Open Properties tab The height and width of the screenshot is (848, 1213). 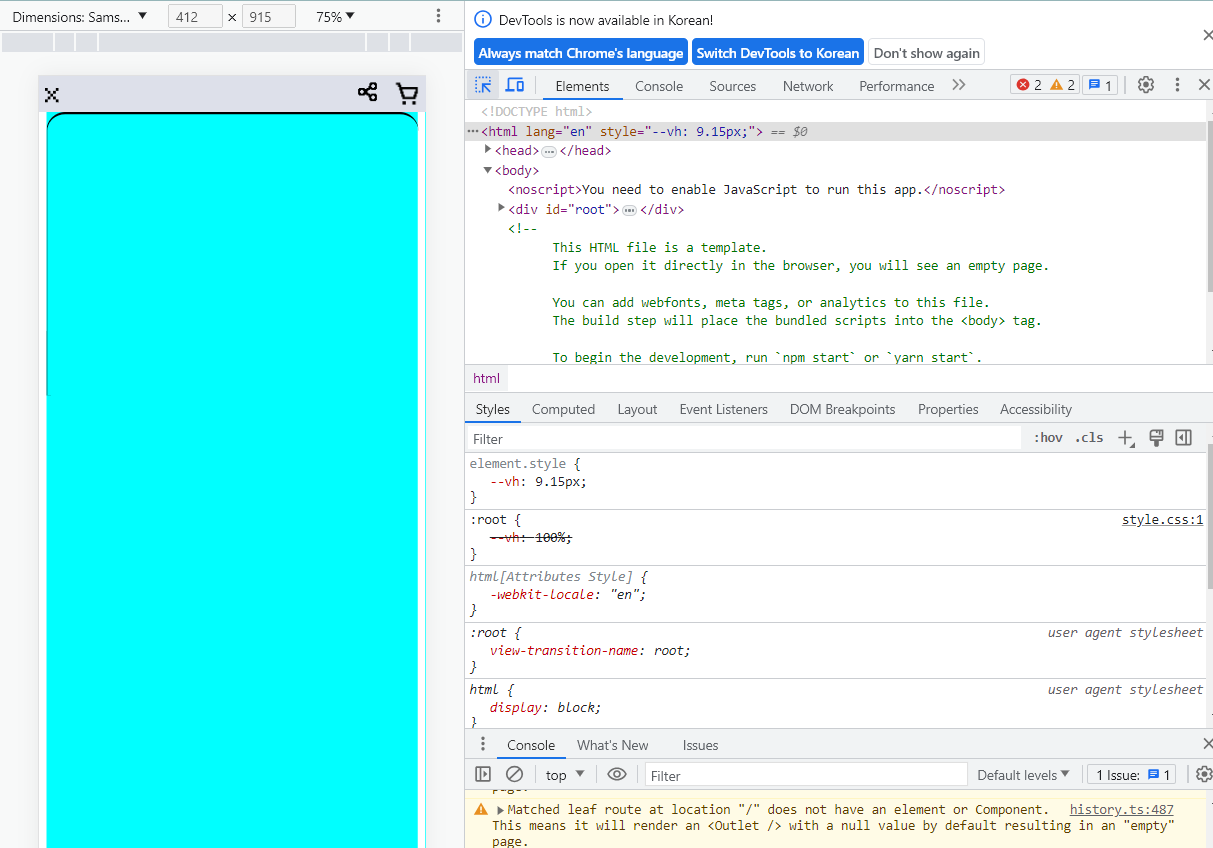tap(948, 409)
